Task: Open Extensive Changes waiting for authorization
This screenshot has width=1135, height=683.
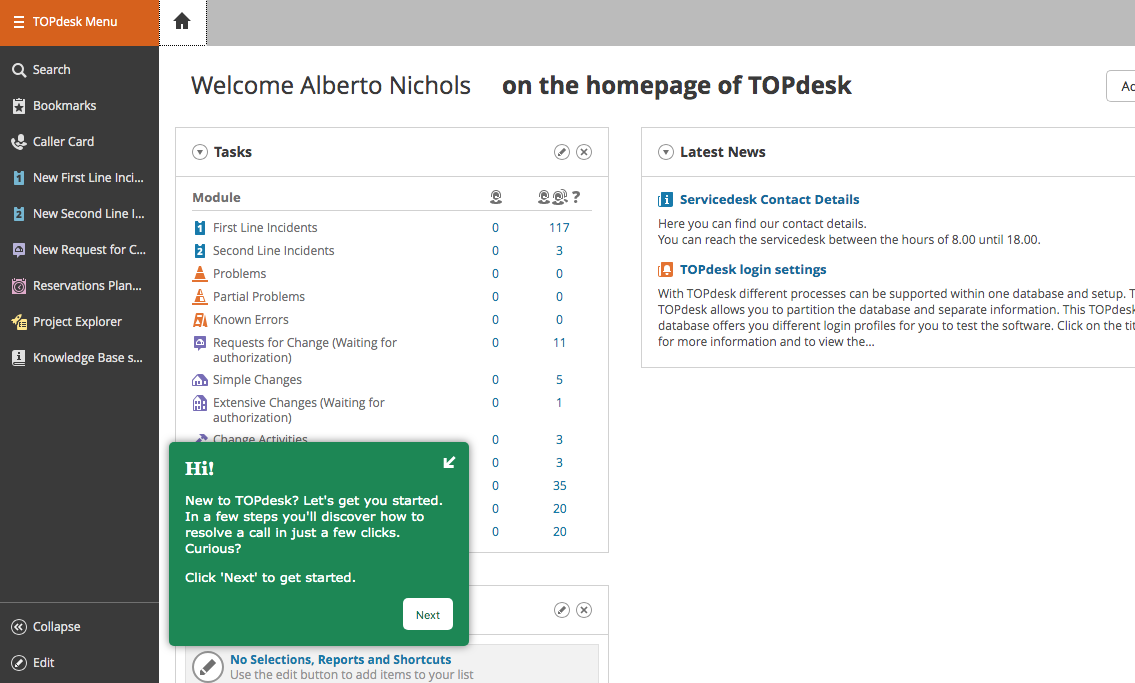Action: tap(299, 410)
